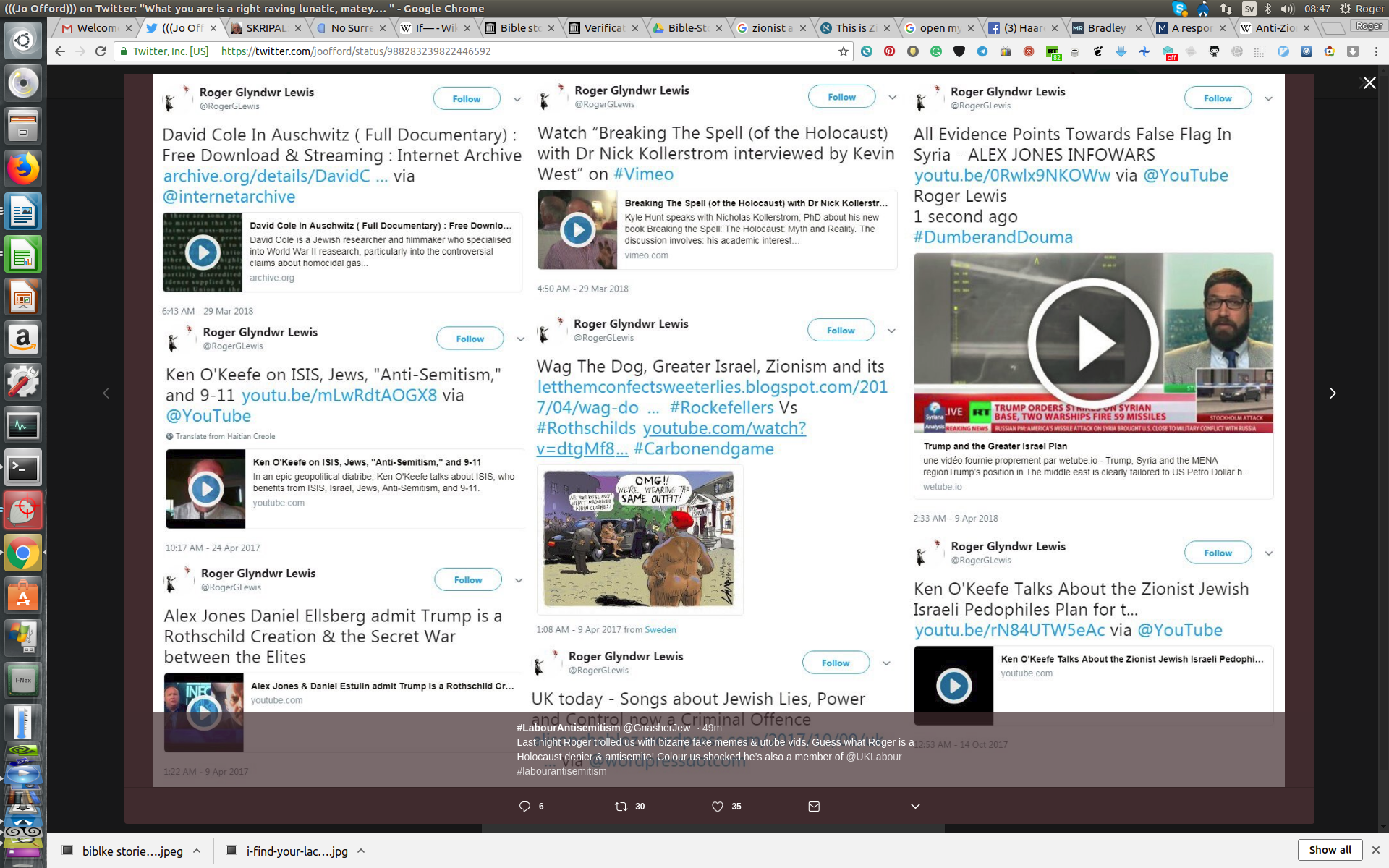Screen dimensions: 1389x868
Task: Close the downloads bar
Action: (1376, 850)
